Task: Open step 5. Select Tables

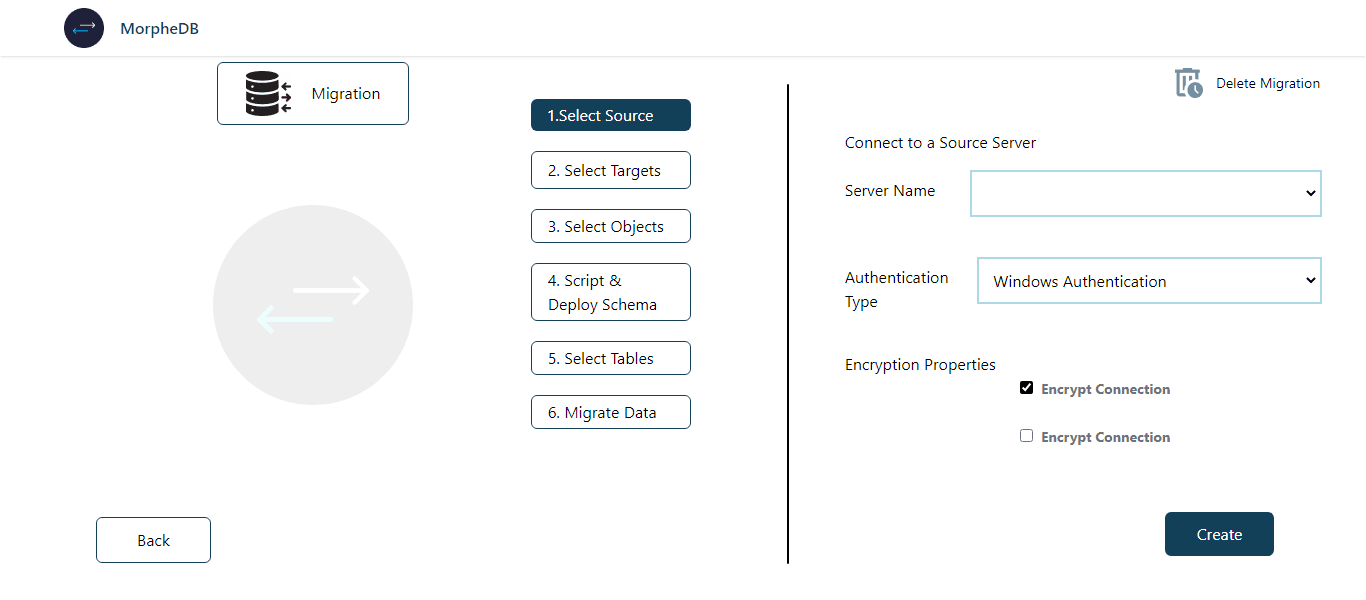Action: click(611, 358)
